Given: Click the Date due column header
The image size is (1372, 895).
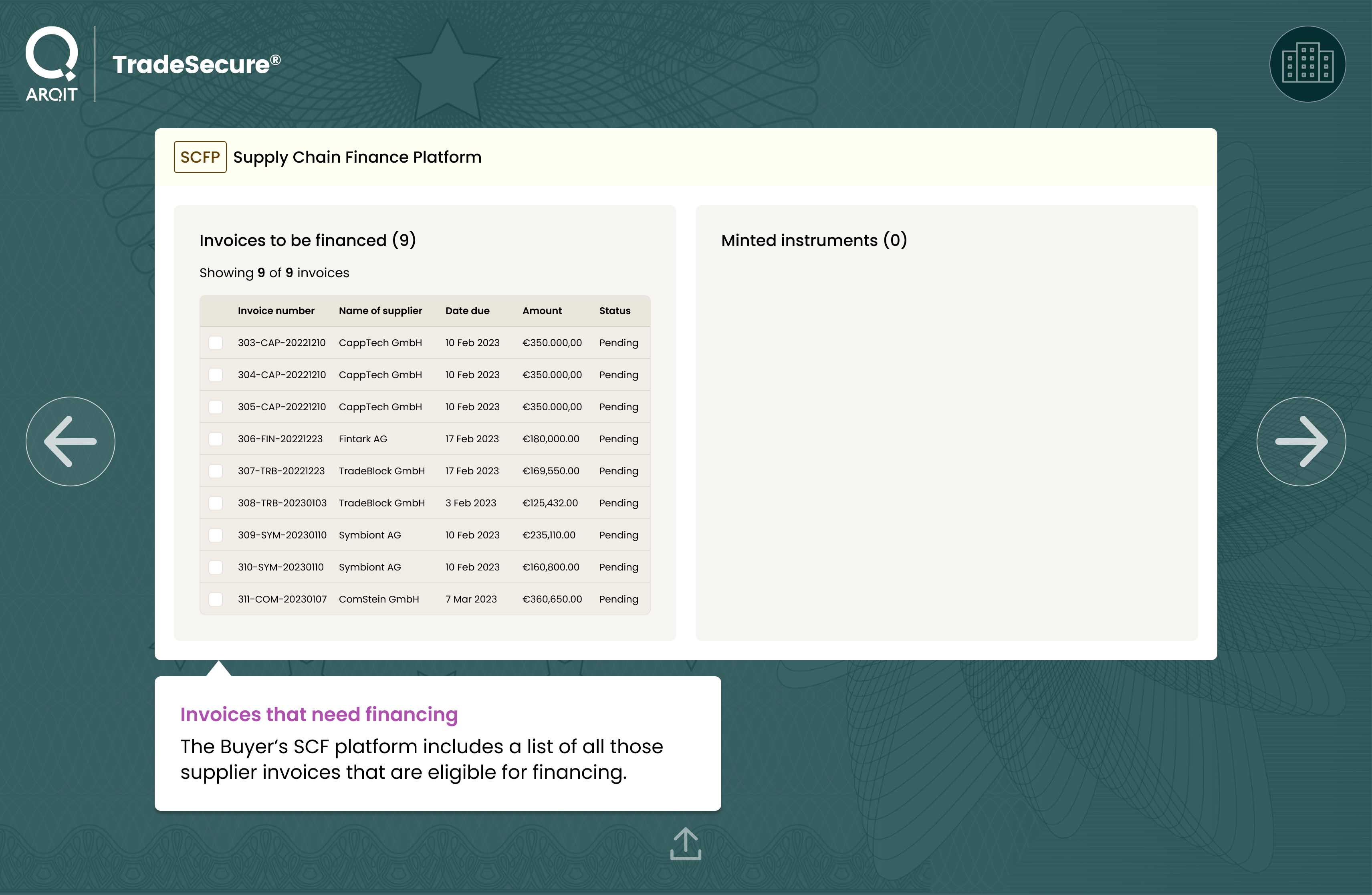Looking at the screenshot, I should tap(467, 310).
